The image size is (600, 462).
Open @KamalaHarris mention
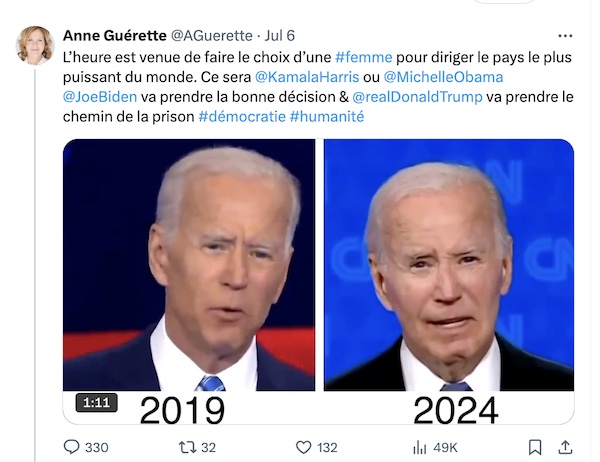307,77
